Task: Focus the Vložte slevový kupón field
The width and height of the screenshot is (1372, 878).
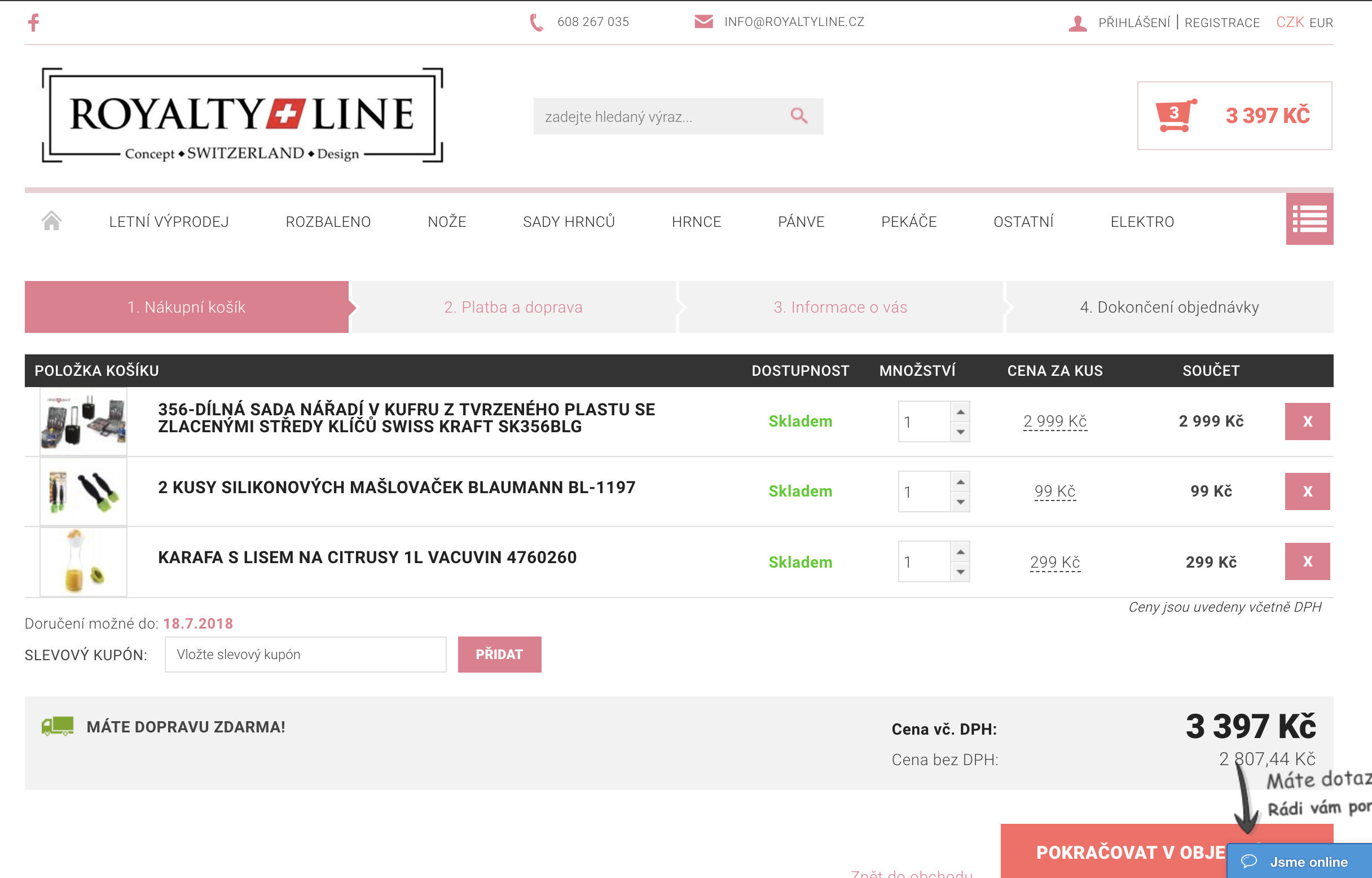Action: [x=306, y=654]
